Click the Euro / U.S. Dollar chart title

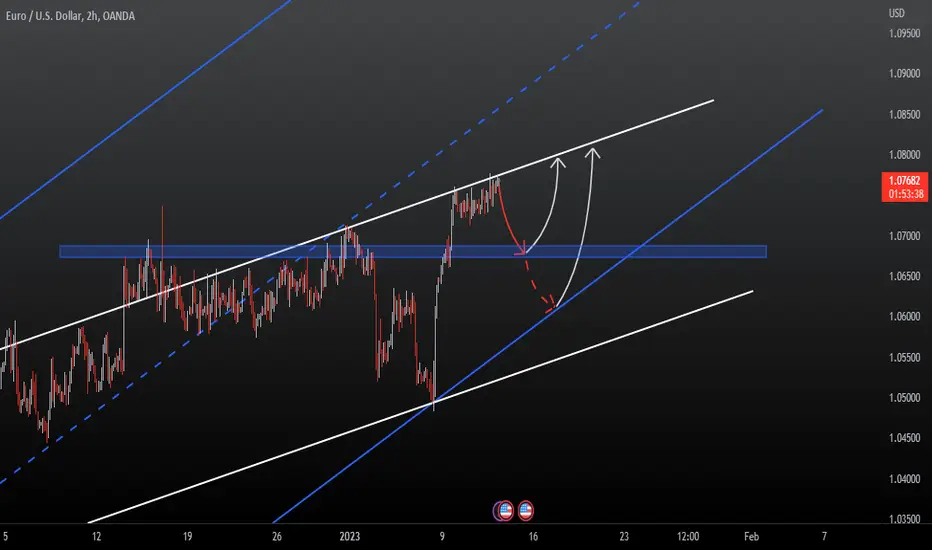pyautogui.click(x=70, y=16)
